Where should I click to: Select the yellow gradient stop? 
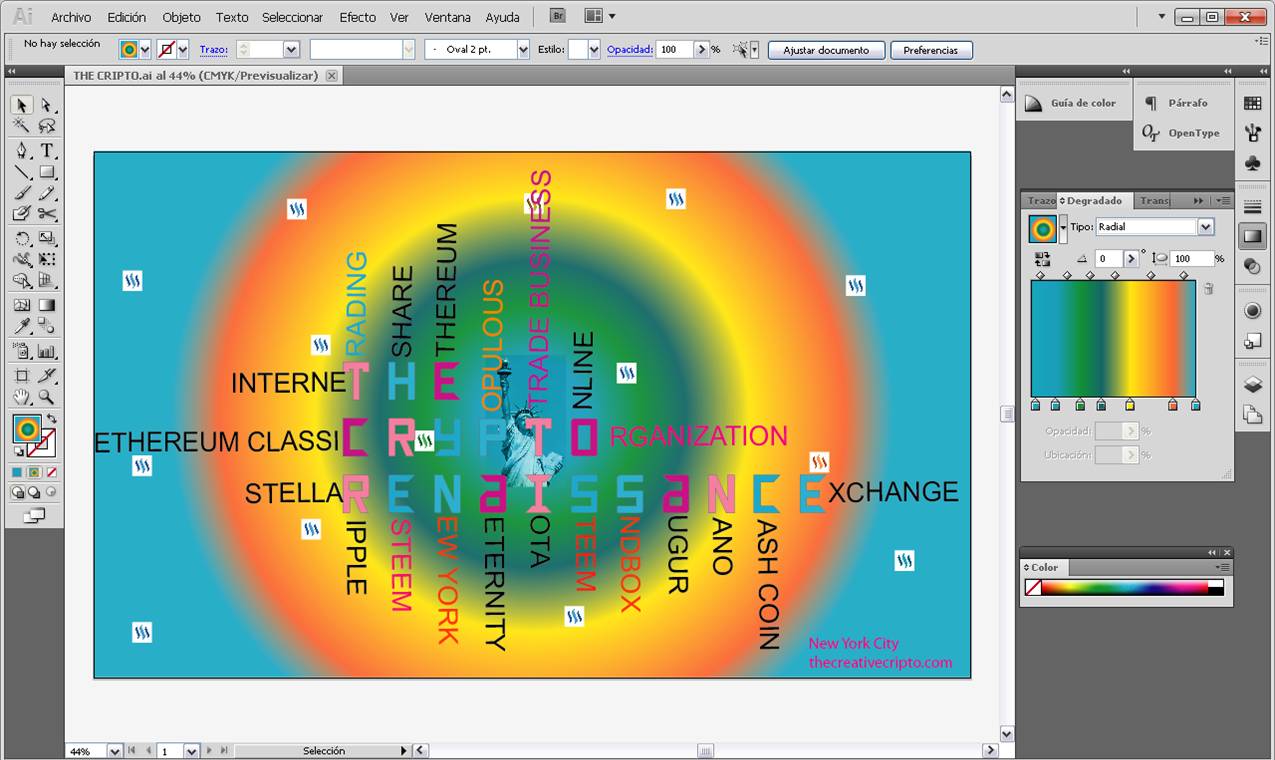[x=1130, y=405]
